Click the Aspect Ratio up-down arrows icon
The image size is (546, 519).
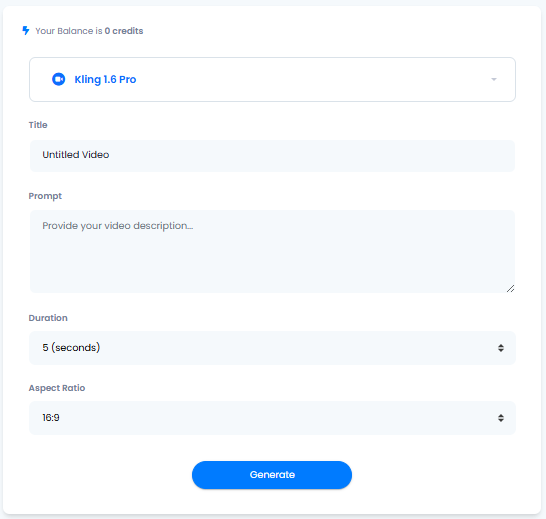[501, 418]
